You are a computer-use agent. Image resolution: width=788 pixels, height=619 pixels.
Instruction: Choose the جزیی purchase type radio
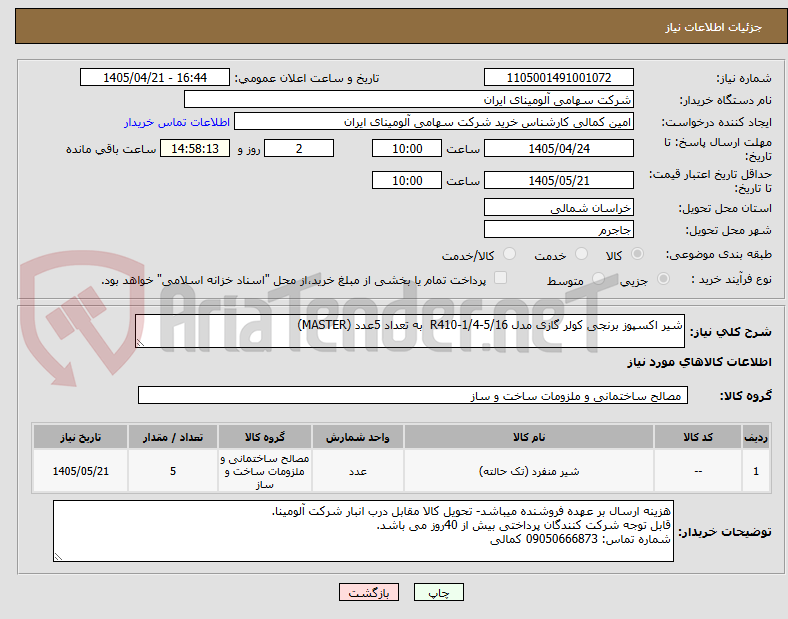[663, 278]
